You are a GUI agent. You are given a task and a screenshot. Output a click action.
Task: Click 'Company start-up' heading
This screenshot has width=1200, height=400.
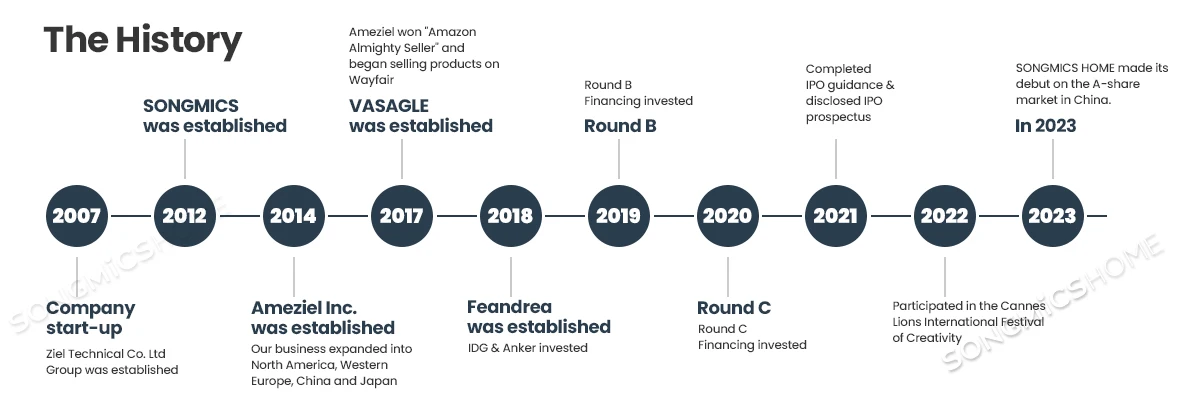pyautogui.click(x=91, y=318)
